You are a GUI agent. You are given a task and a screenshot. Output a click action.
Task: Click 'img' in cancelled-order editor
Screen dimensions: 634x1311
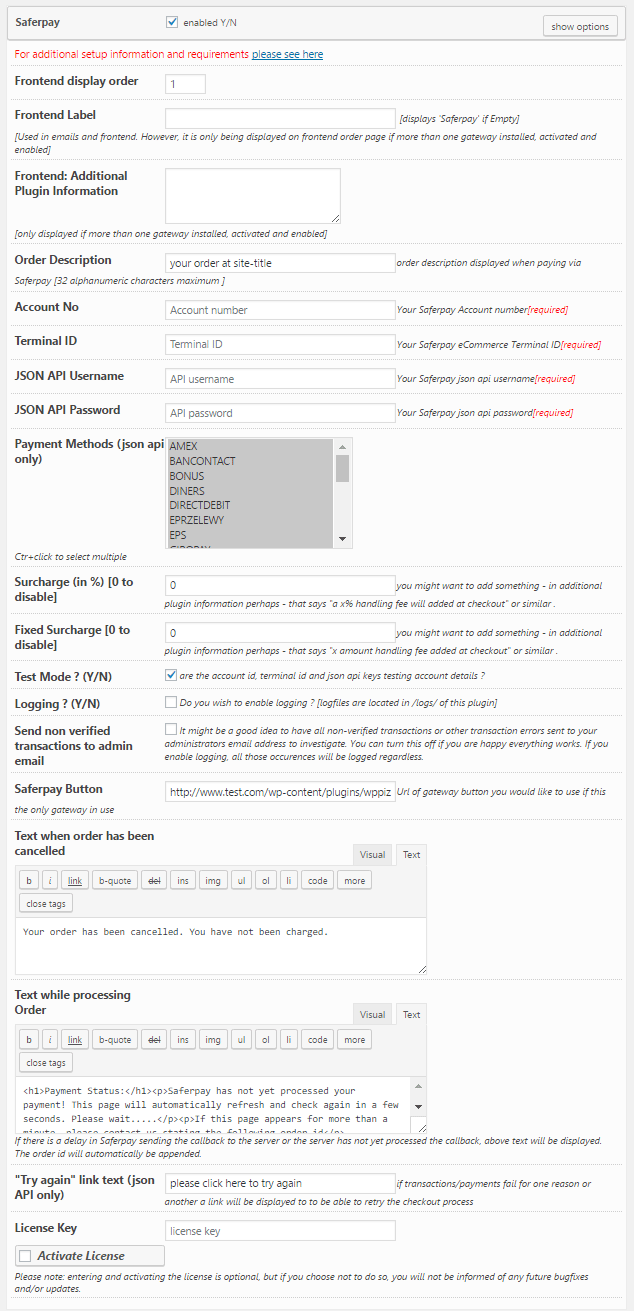(213, 880)
